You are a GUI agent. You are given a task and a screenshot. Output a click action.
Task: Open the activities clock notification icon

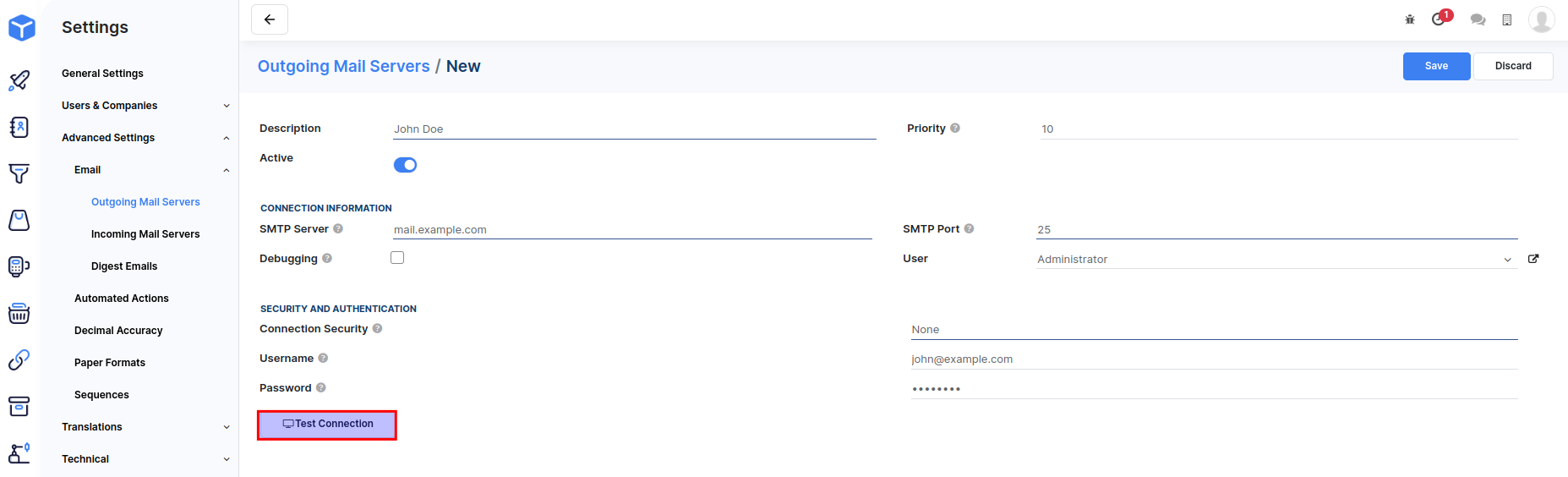coord(1439,19)
